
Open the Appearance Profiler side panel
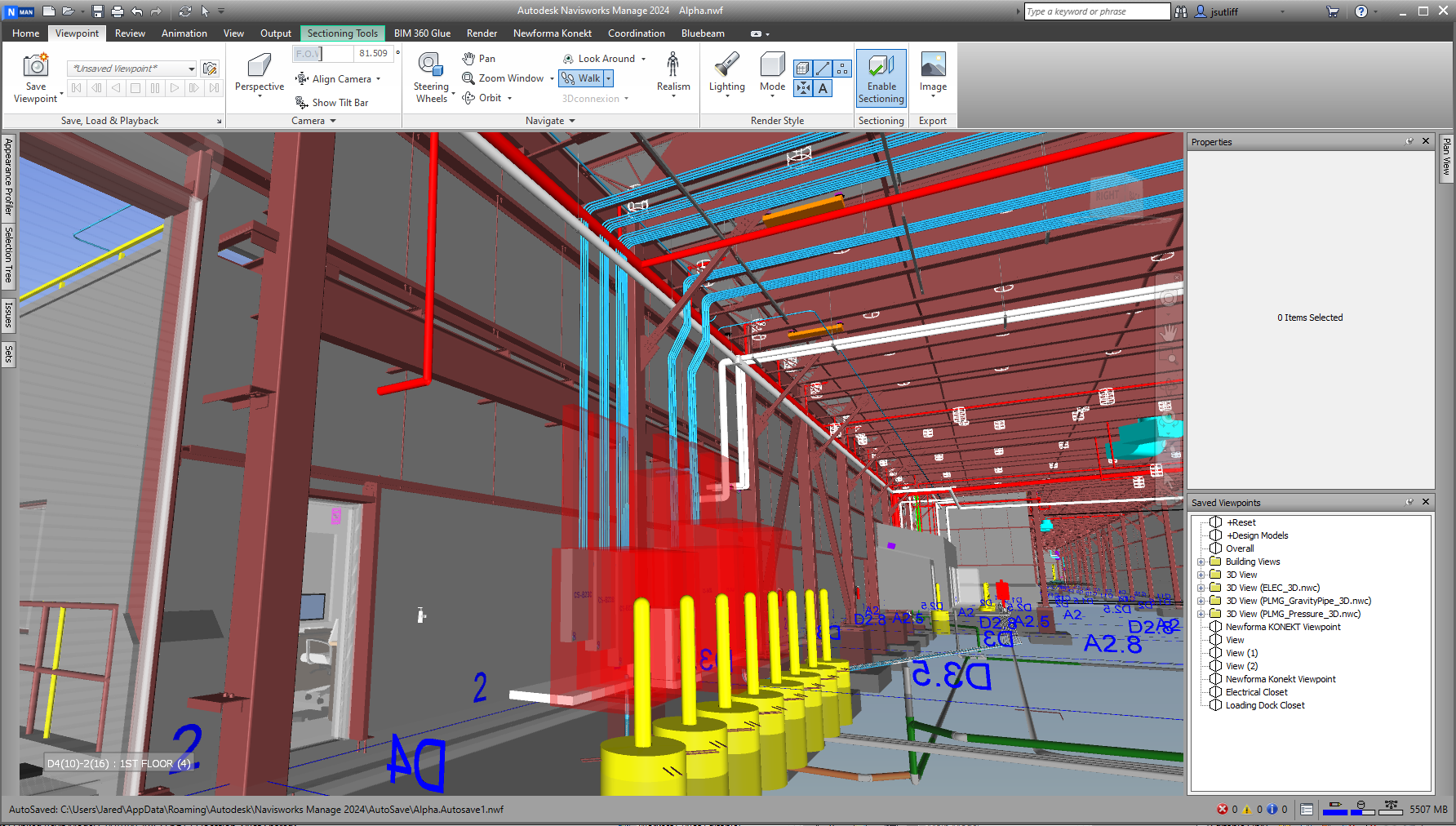pos(8,176)
